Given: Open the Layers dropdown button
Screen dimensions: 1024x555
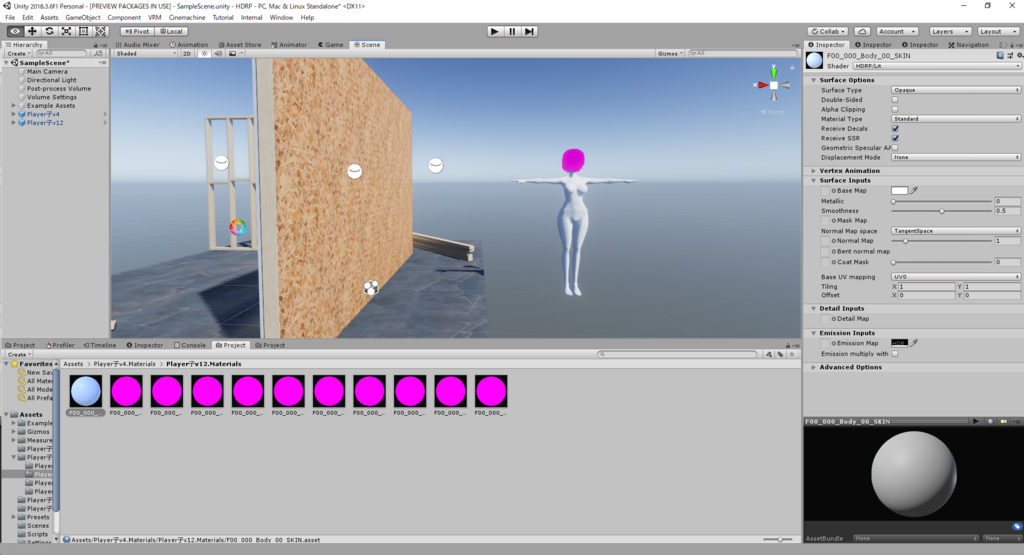Looking at the screenshot, I should tap(949, 31).
